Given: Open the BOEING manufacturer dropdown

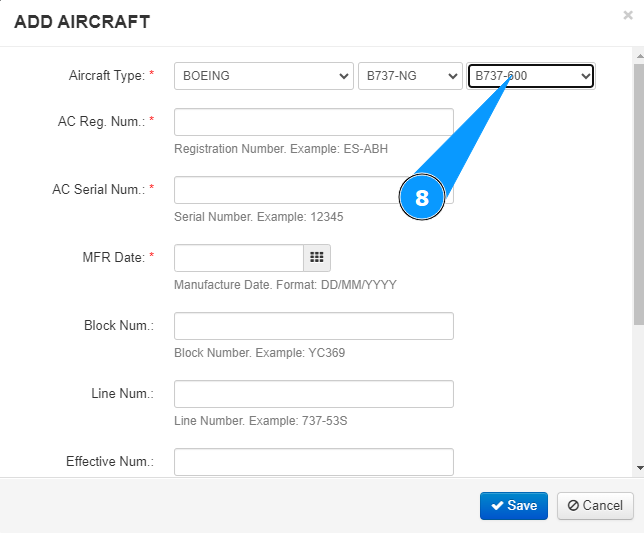Looking at the screenshot, I should coord(263,76).
